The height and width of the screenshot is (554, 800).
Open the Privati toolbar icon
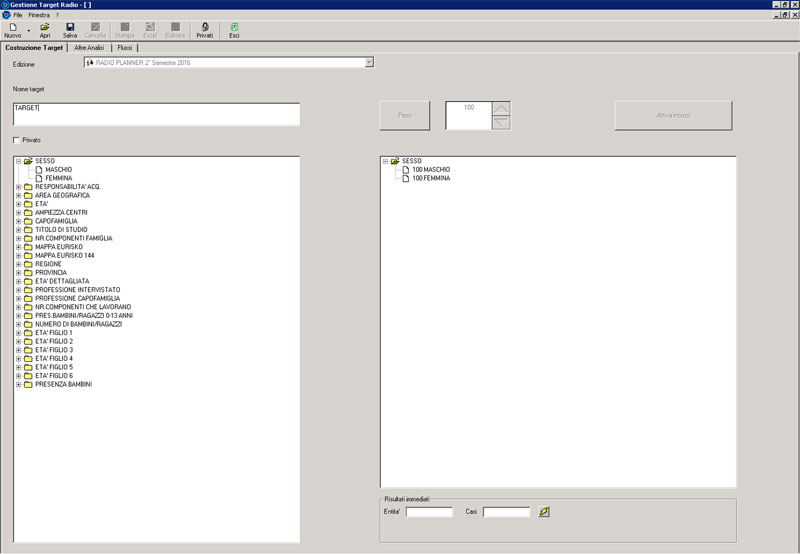pyautogui.click(x=204, y=27)
